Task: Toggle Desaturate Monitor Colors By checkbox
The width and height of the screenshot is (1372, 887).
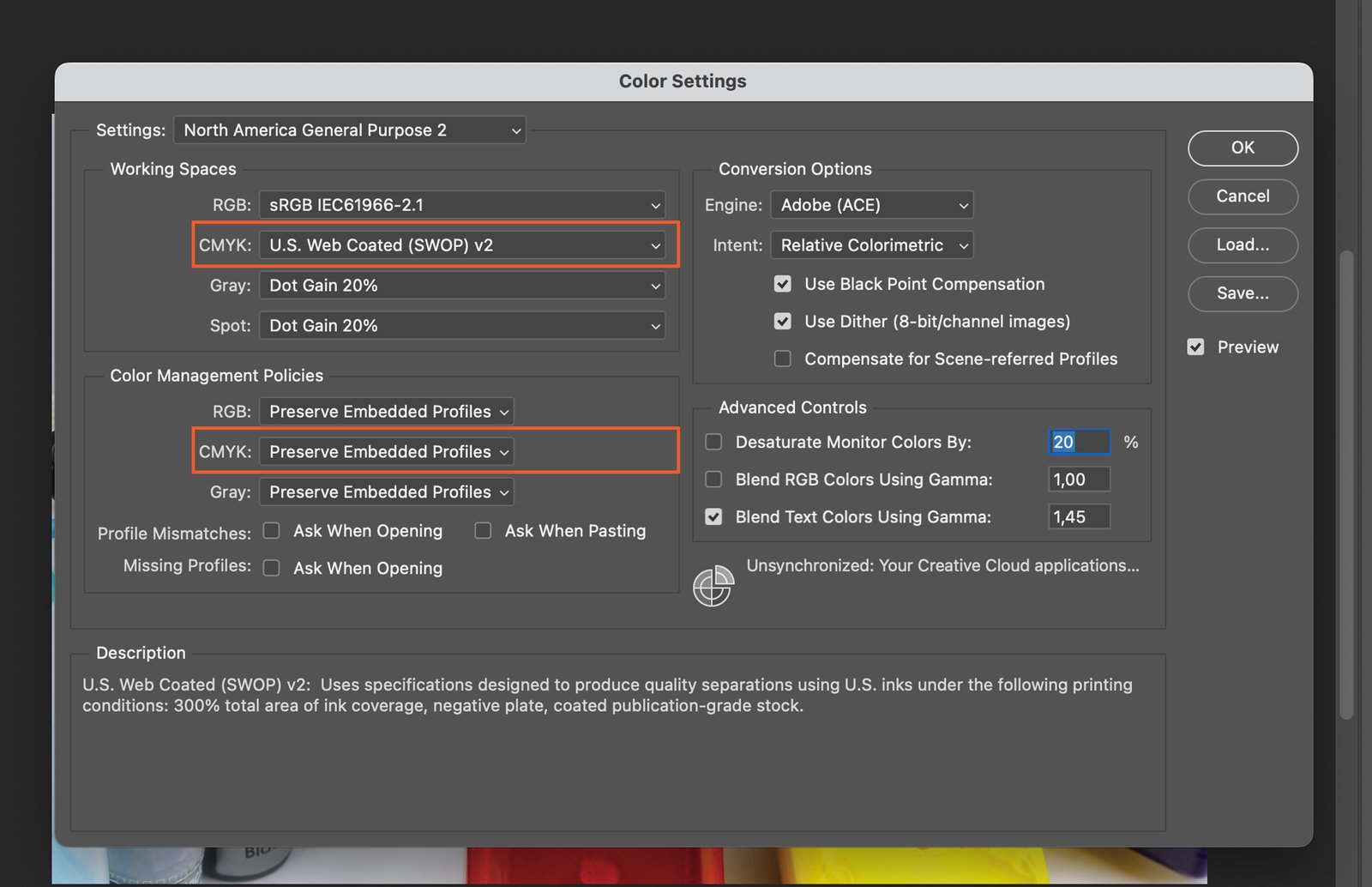Action: (x=713, y=442)
